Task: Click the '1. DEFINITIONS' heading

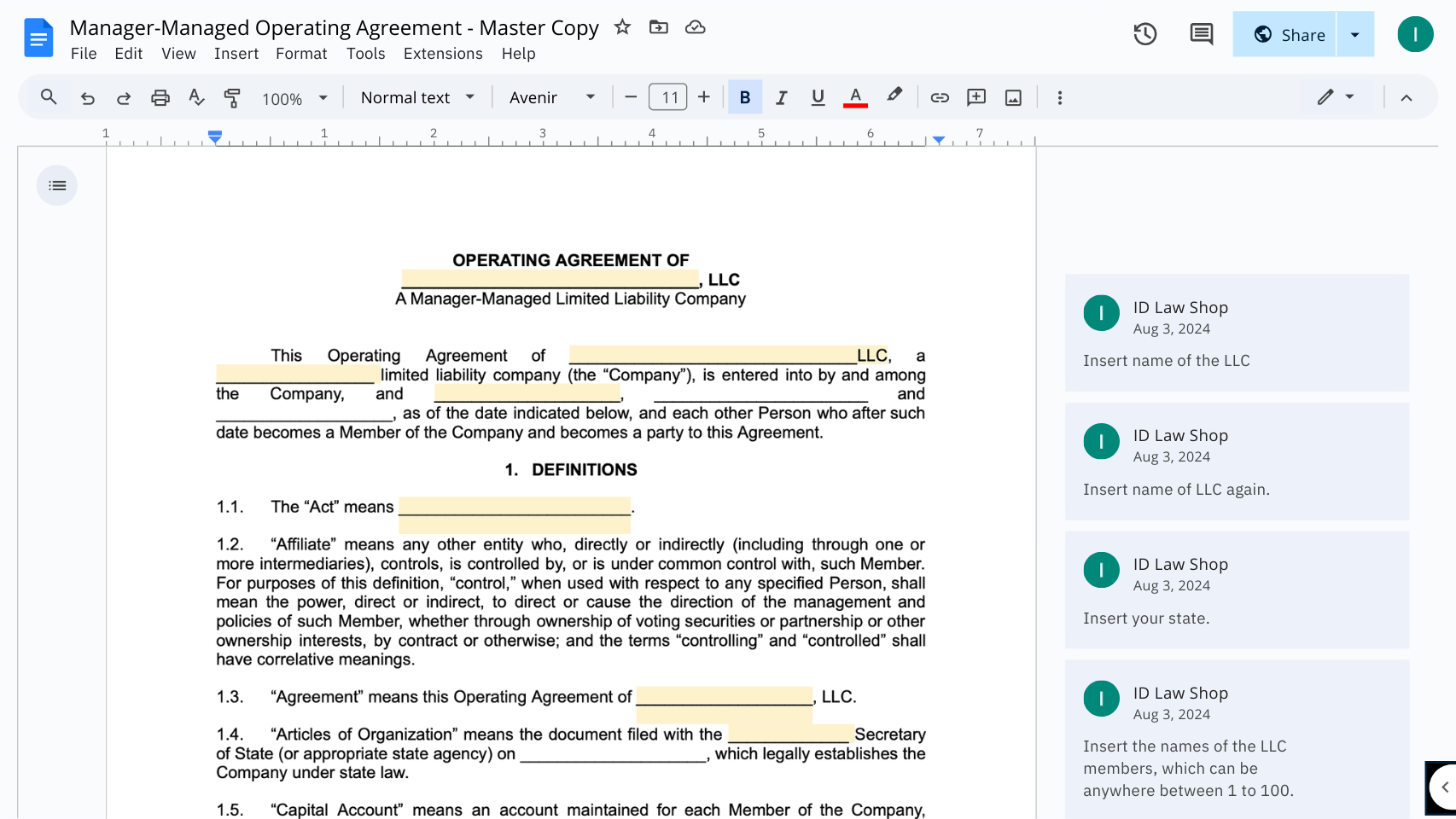Action: click(571, 470)
